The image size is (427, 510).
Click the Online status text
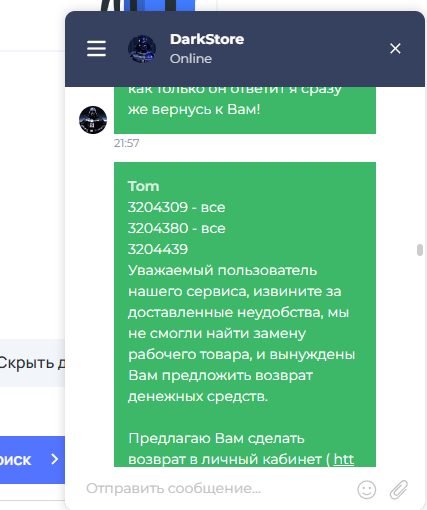click(191, 59)
